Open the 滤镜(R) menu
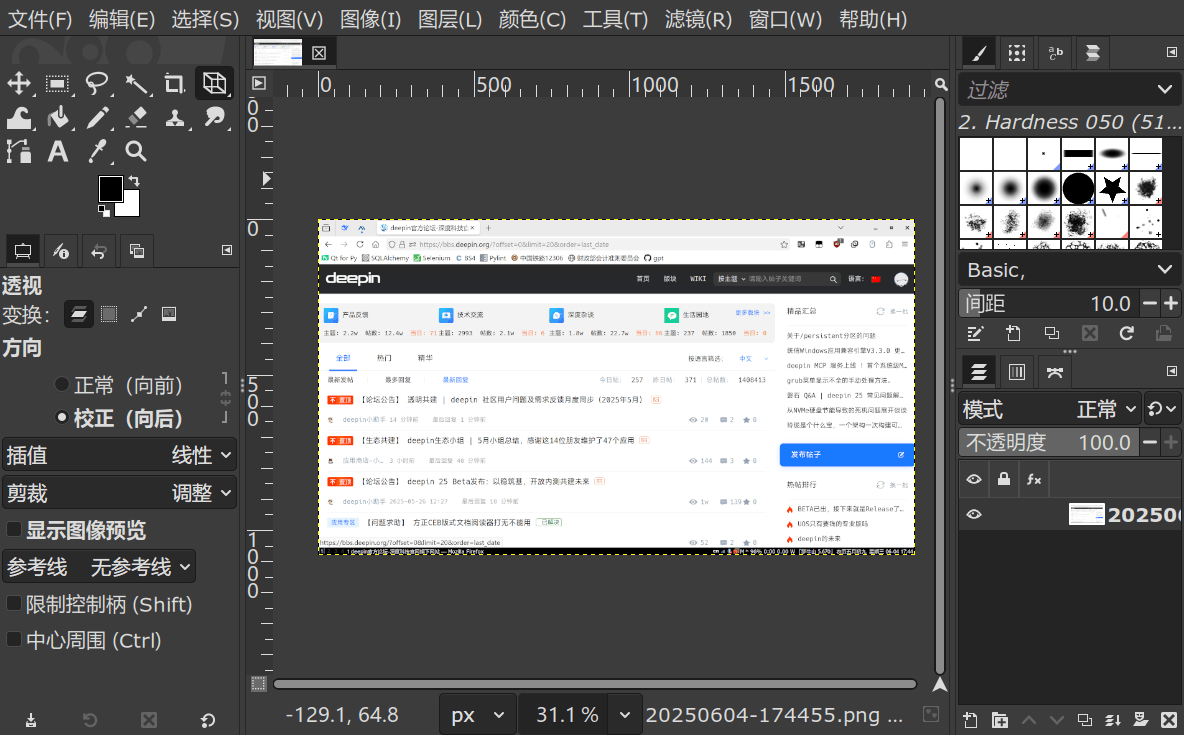The height and width of the screenshot is (735, 1184). pyautogui.click(x=698, y=19)
